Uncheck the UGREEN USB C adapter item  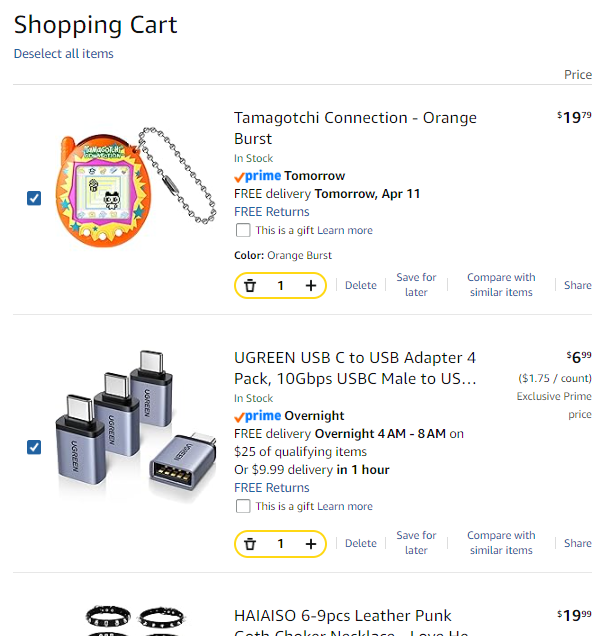tap(34, 446)
